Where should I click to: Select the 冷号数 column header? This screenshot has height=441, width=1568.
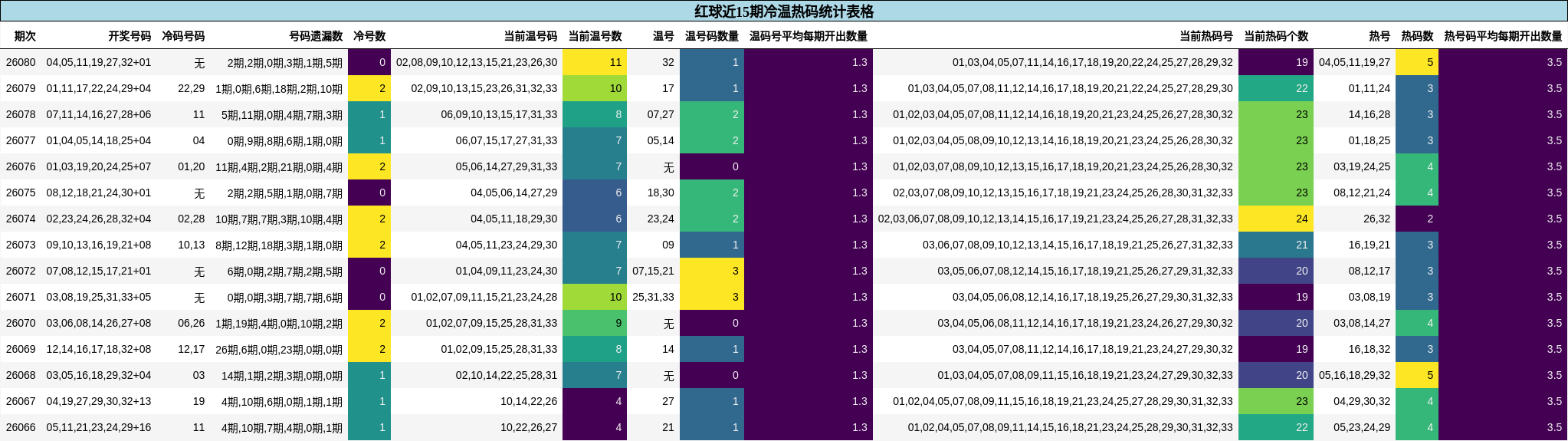click(369, 36)
